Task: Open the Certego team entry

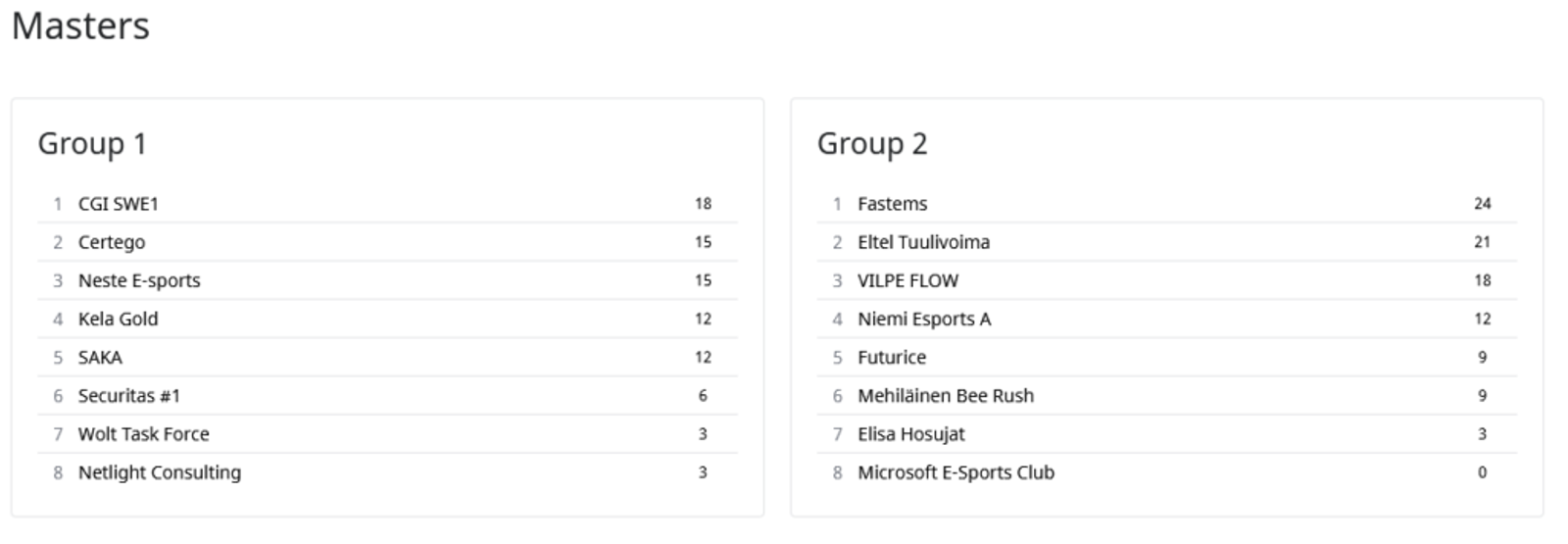Action: click(x=112, y=242)
